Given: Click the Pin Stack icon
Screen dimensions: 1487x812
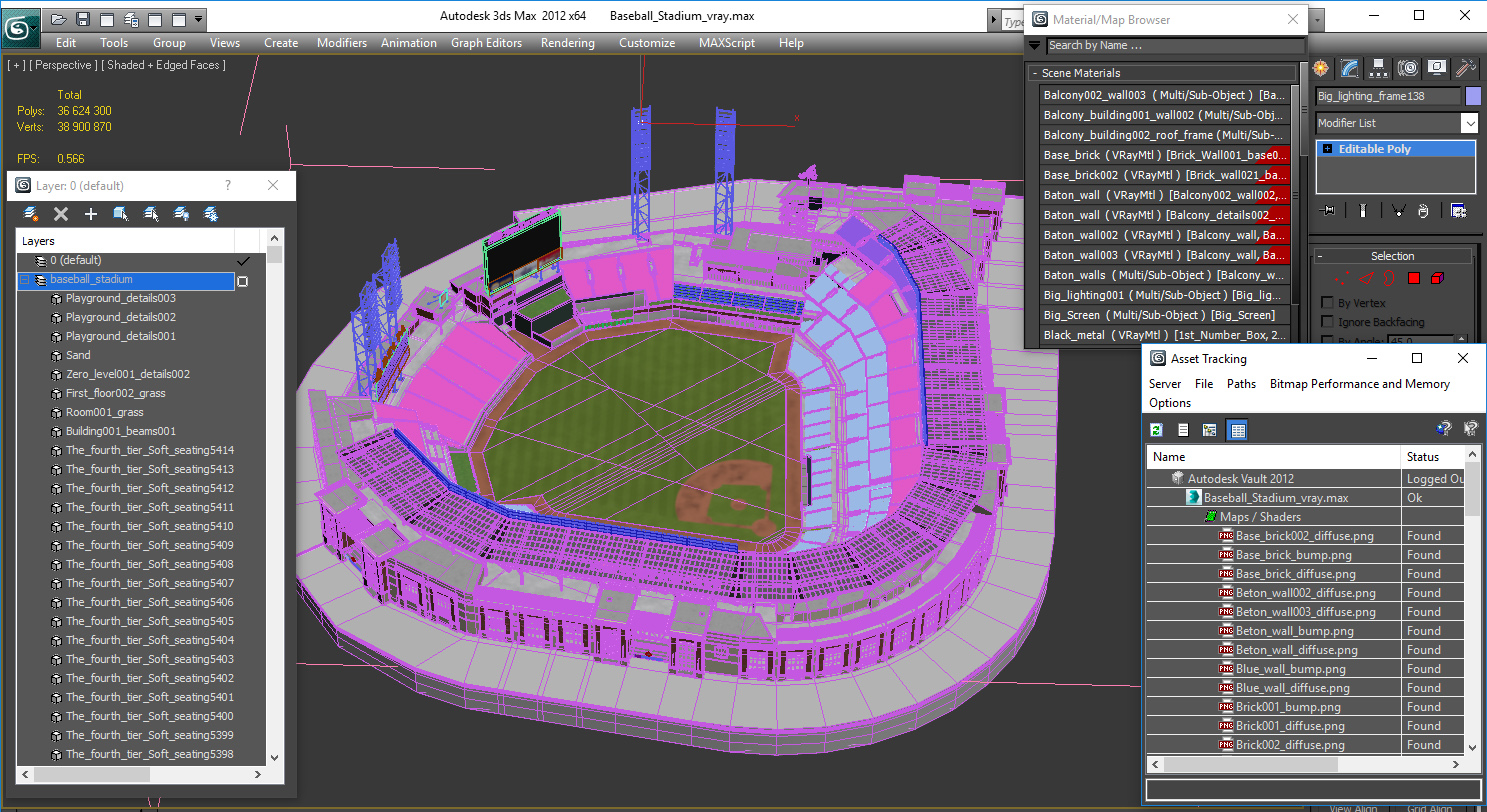Looking at the screenshot, I should pyautogui.click(x=1328, y=210).
